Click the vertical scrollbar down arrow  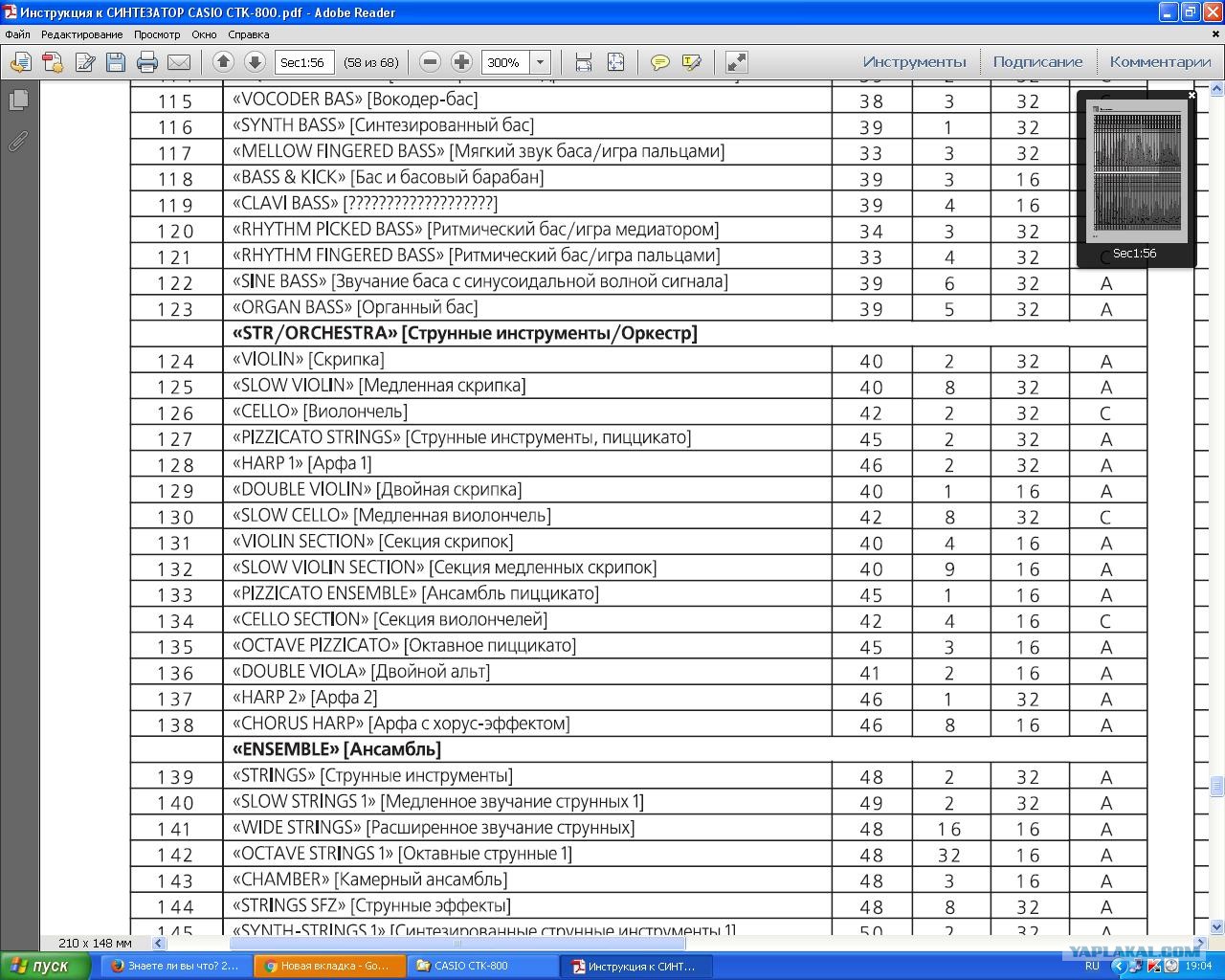[1217, 926]
